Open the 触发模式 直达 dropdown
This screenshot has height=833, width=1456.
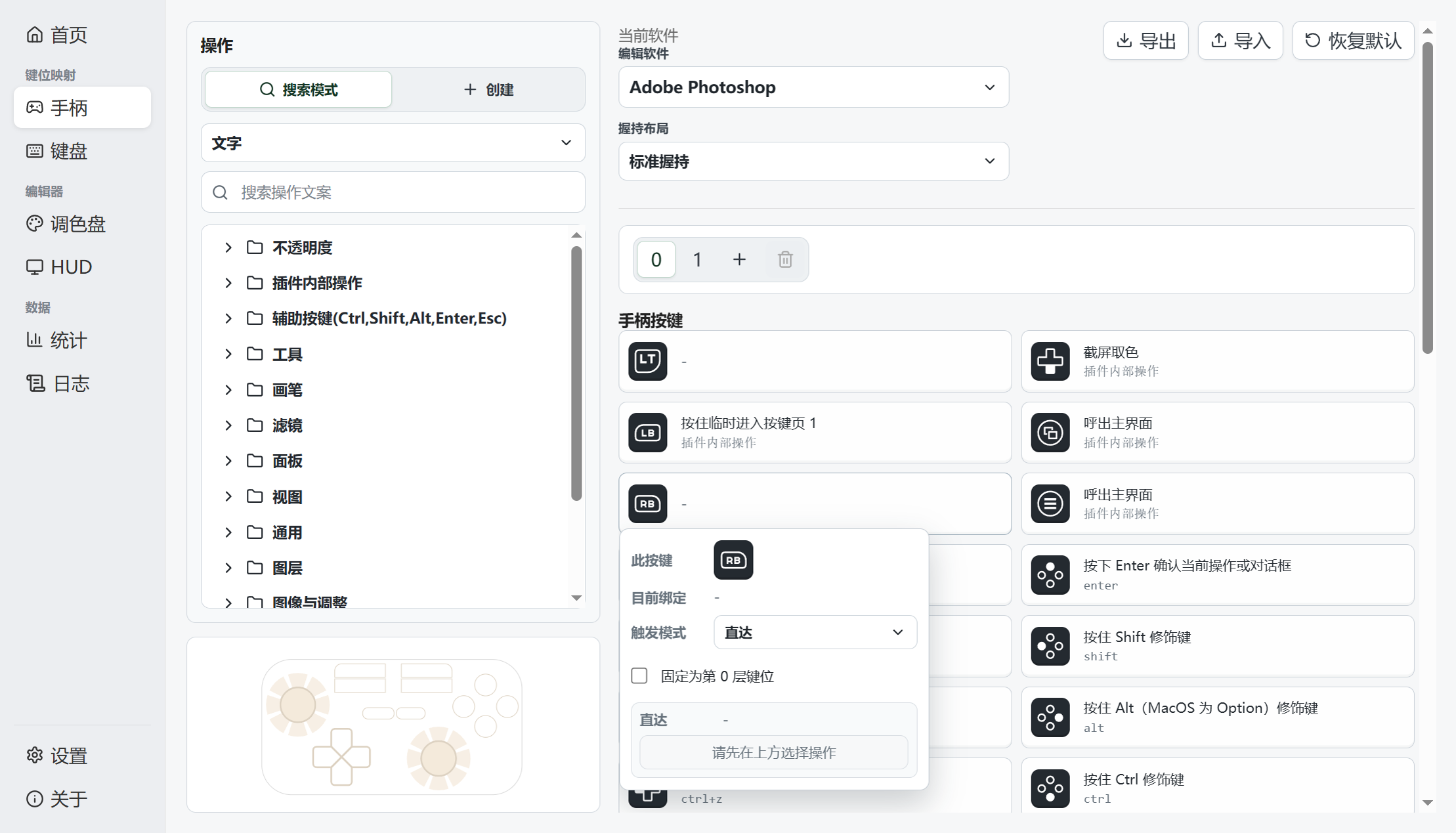(815, 632)
